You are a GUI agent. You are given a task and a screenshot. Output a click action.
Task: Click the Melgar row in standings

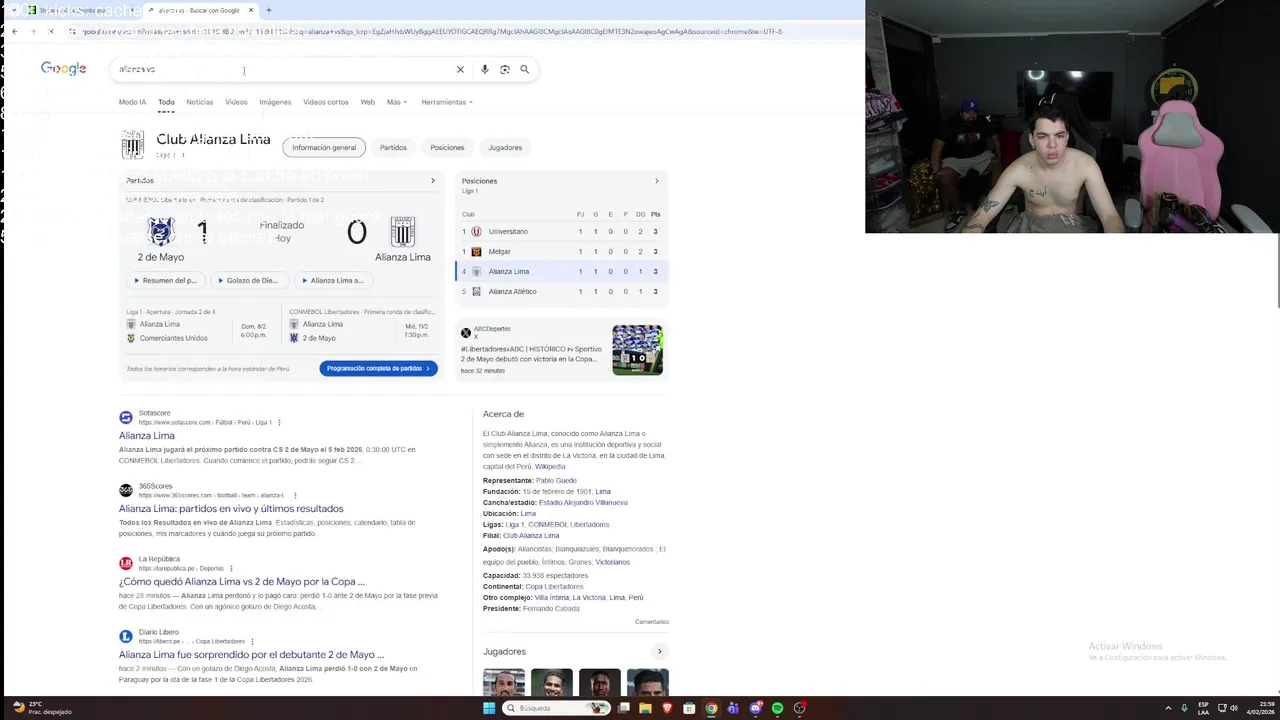561,252
